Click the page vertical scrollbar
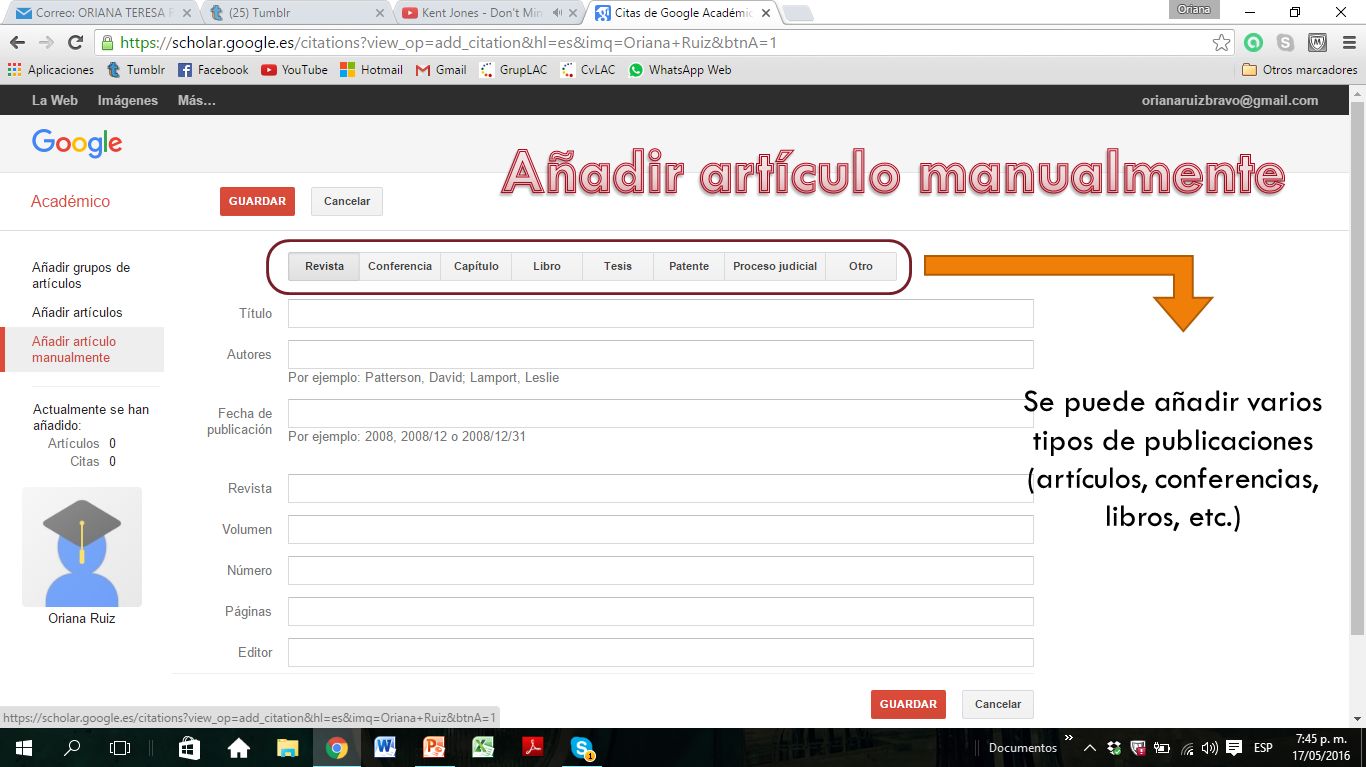This screenshot has width=1366, height=767. [1357, 370]
